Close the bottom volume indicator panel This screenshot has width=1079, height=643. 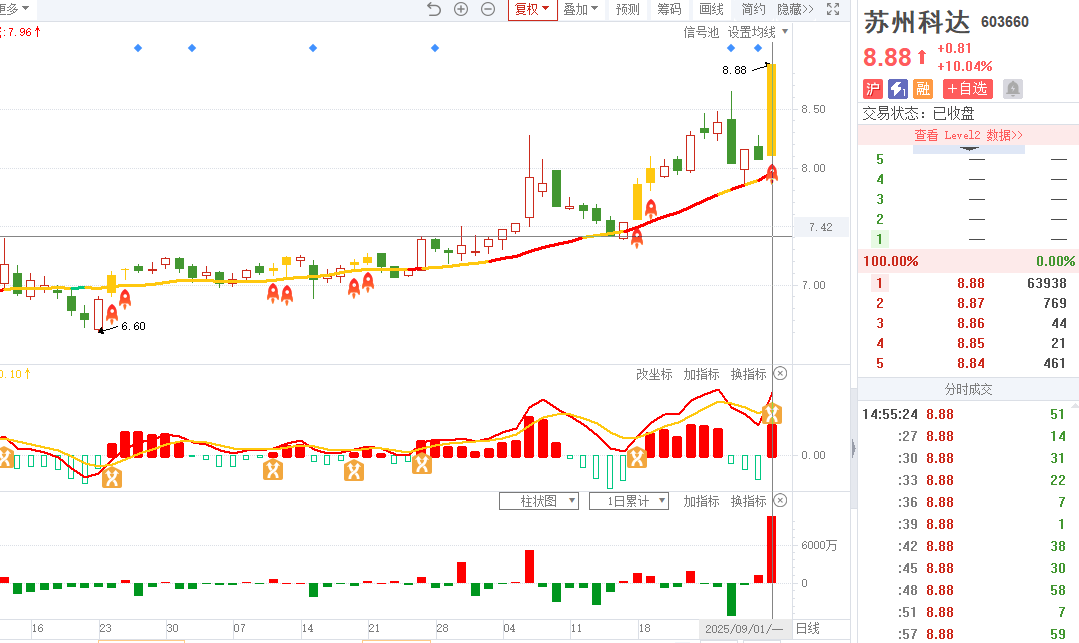781,501
